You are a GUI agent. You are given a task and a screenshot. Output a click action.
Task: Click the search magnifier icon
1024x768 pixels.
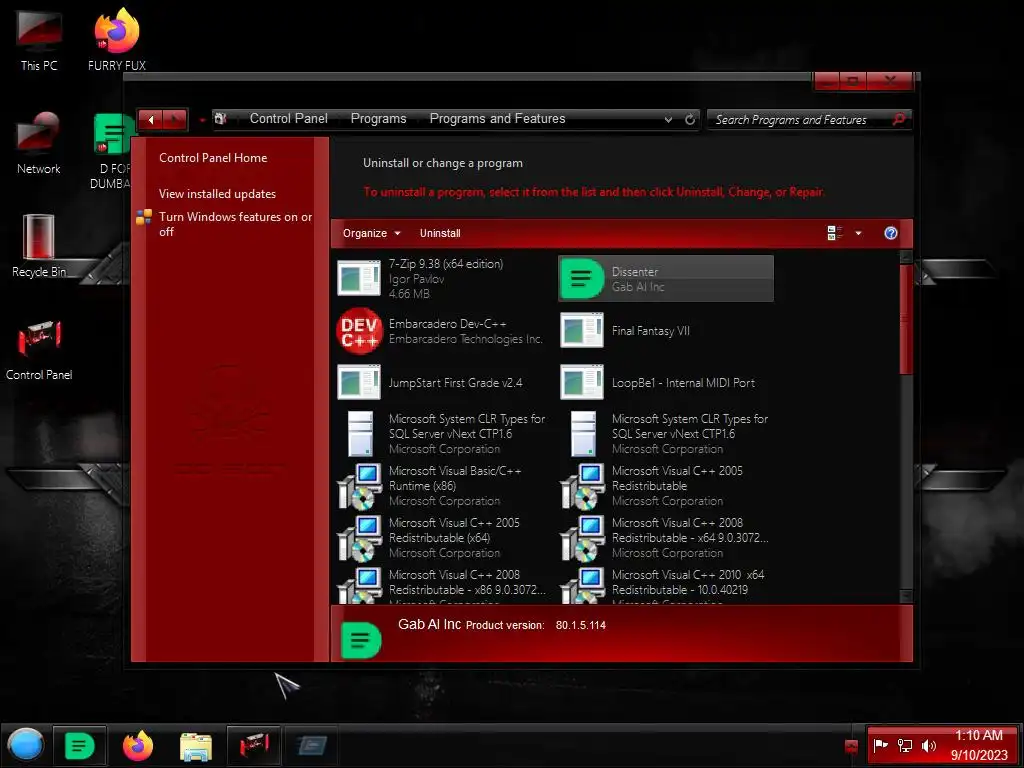tap(899, 120)
